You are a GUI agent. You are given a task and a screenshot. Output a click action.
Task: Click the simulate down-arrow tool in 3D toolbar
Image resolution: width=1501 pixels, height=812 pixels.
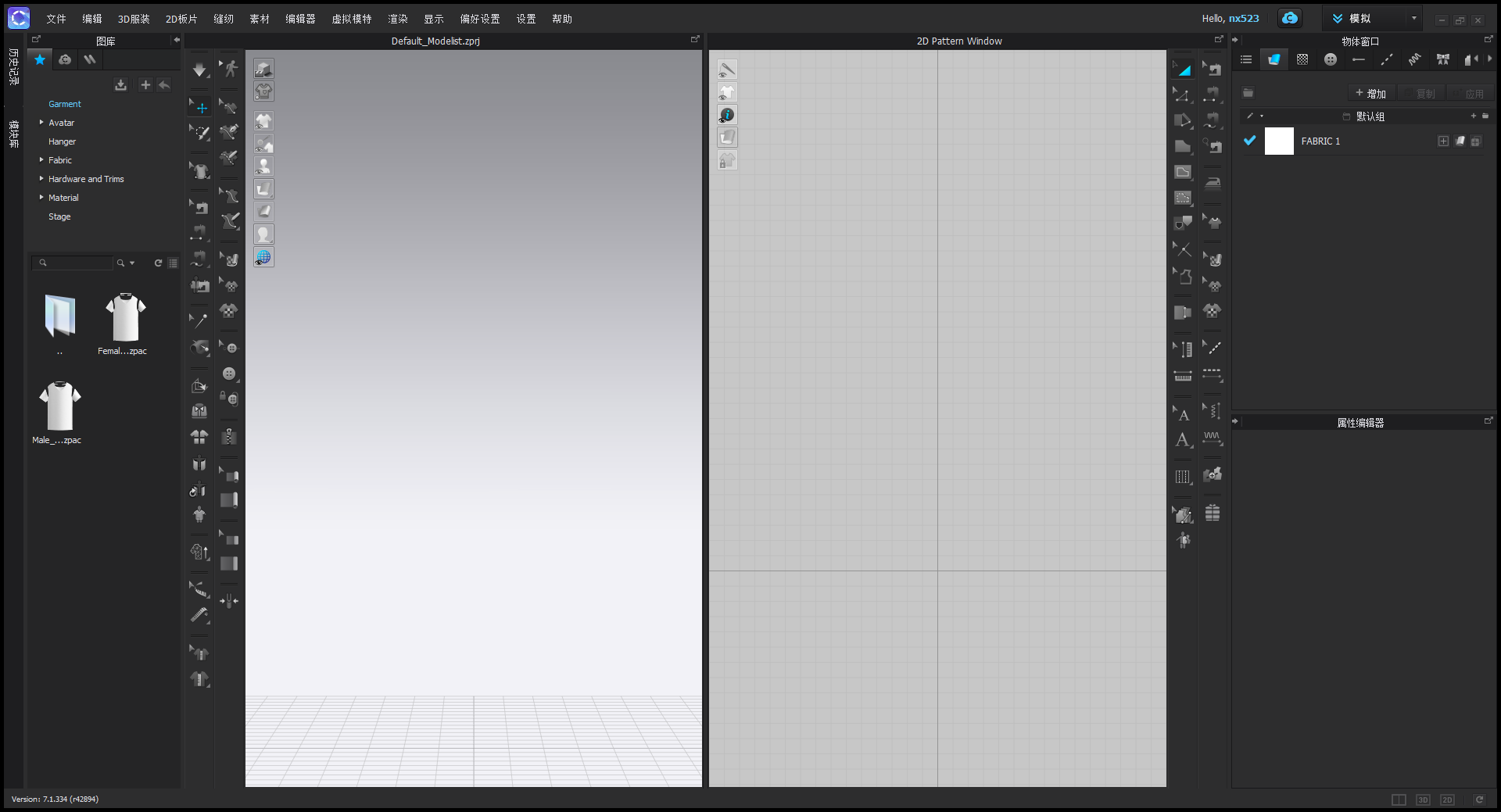tap(200, 70)
